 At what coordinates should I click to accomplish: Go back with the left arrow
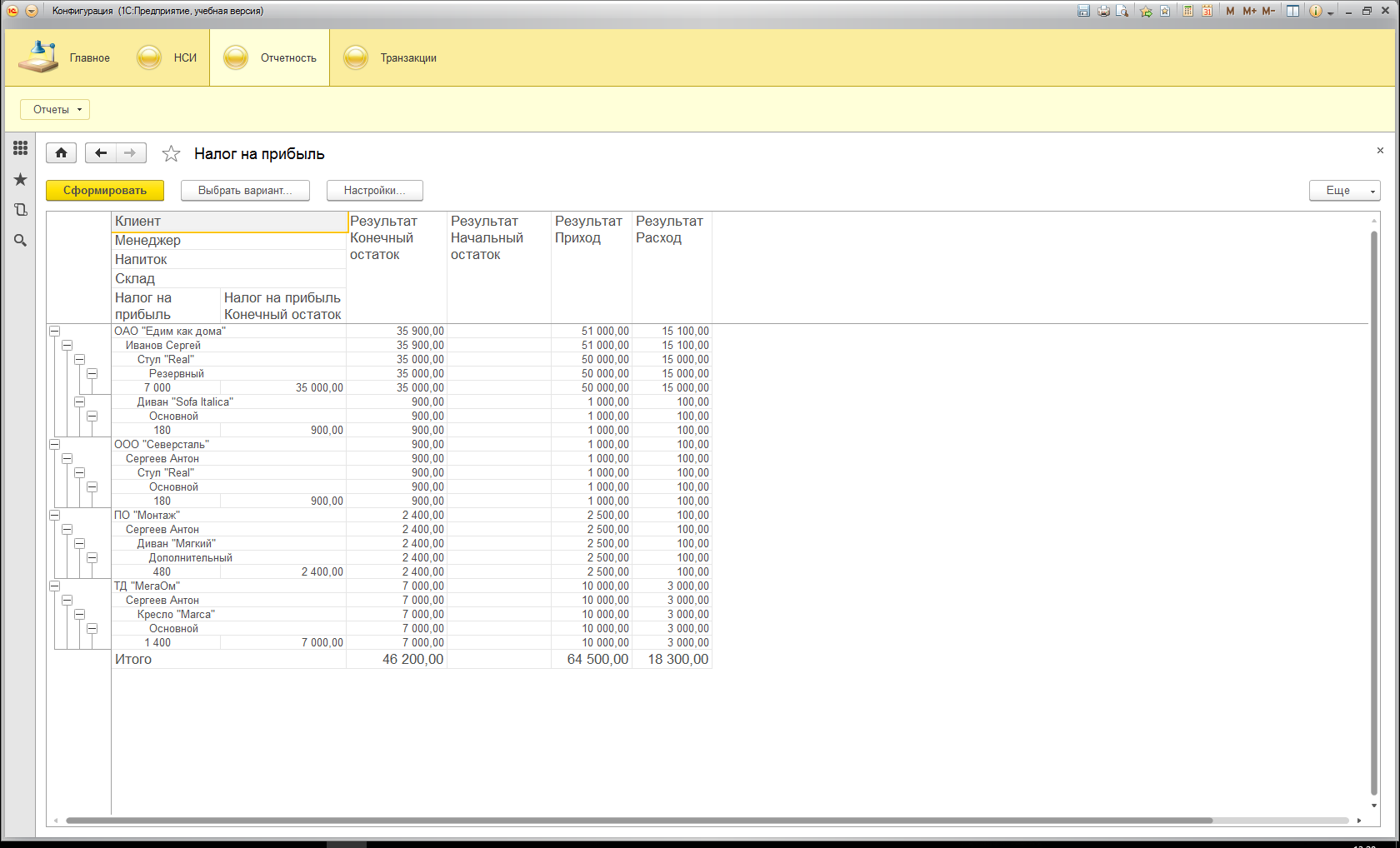(101, 152)
